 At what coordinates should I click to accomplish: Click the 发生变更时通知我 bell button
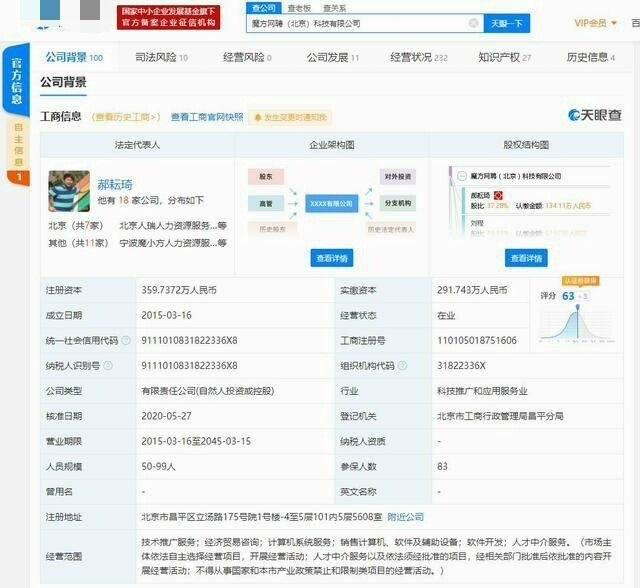coord(290,118)
